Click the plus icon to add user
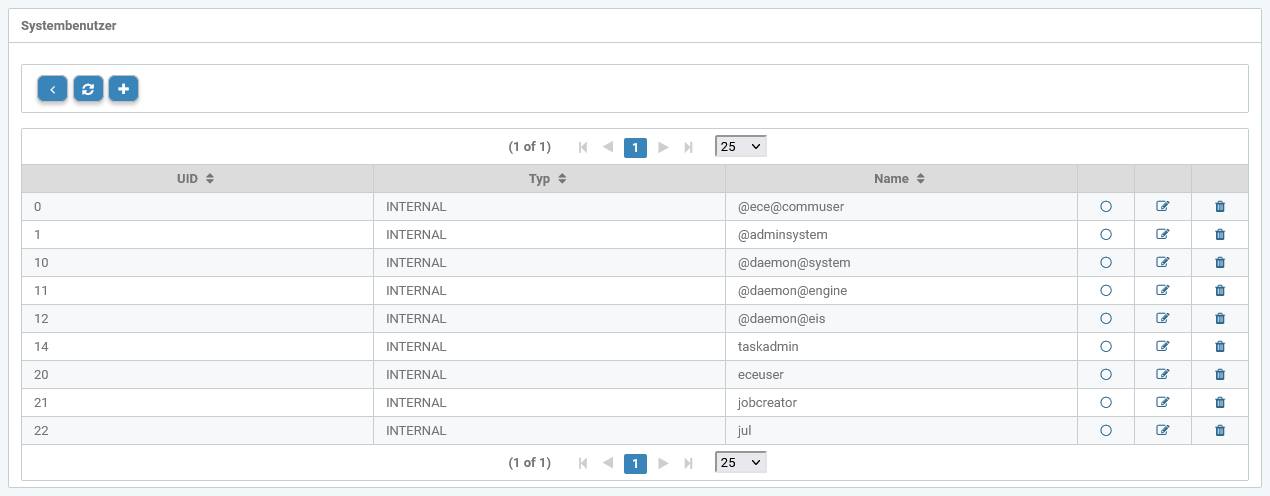Screen dimensions: 1270x496 pos(123,89)
